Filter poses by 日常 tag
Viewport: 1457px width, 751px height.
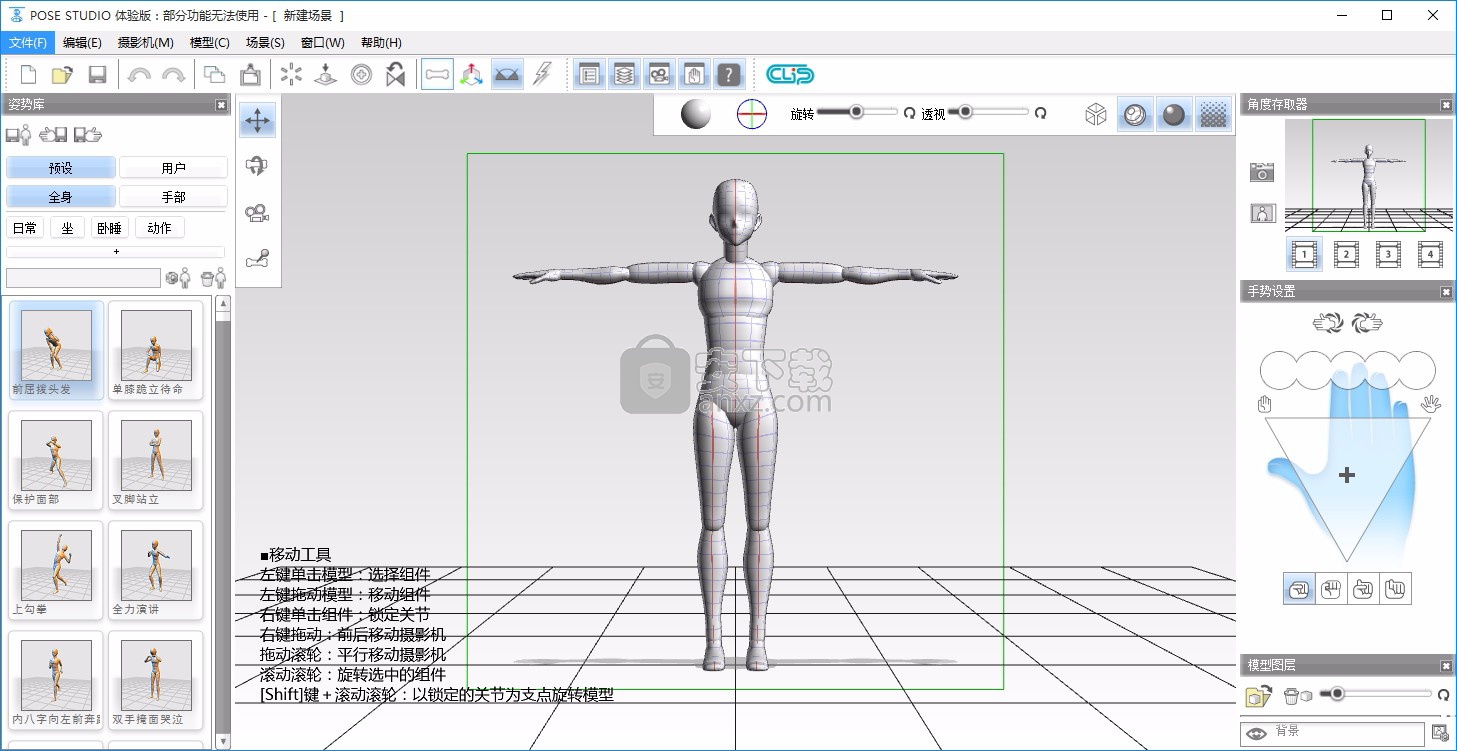pyautogui.click(x=25, y=228)
